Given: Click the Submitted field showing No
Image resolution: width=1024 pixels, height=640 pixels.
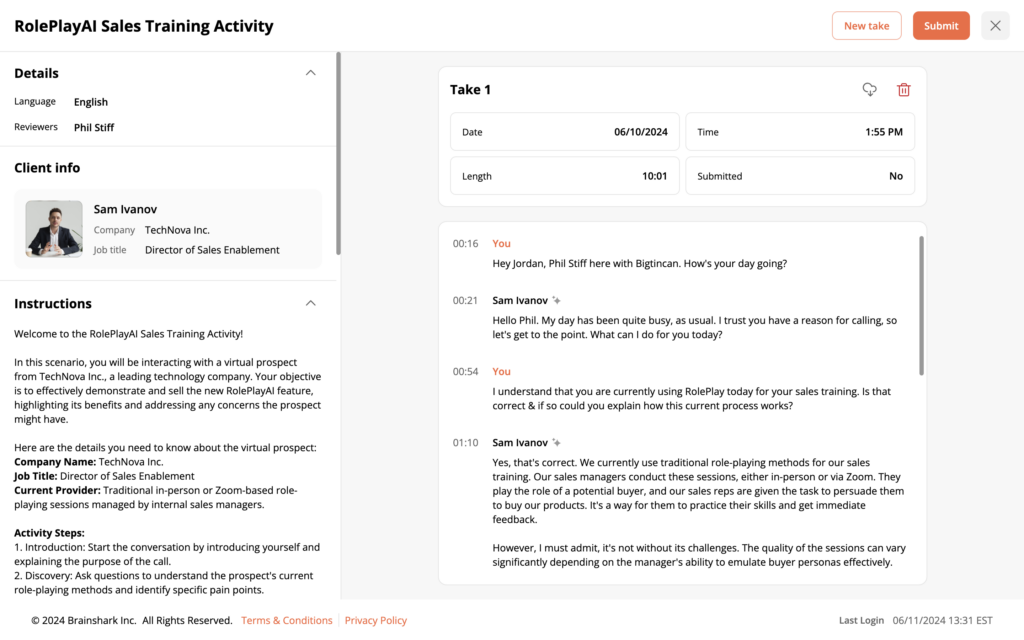Looking at the screenshot, I should point(800,176).
